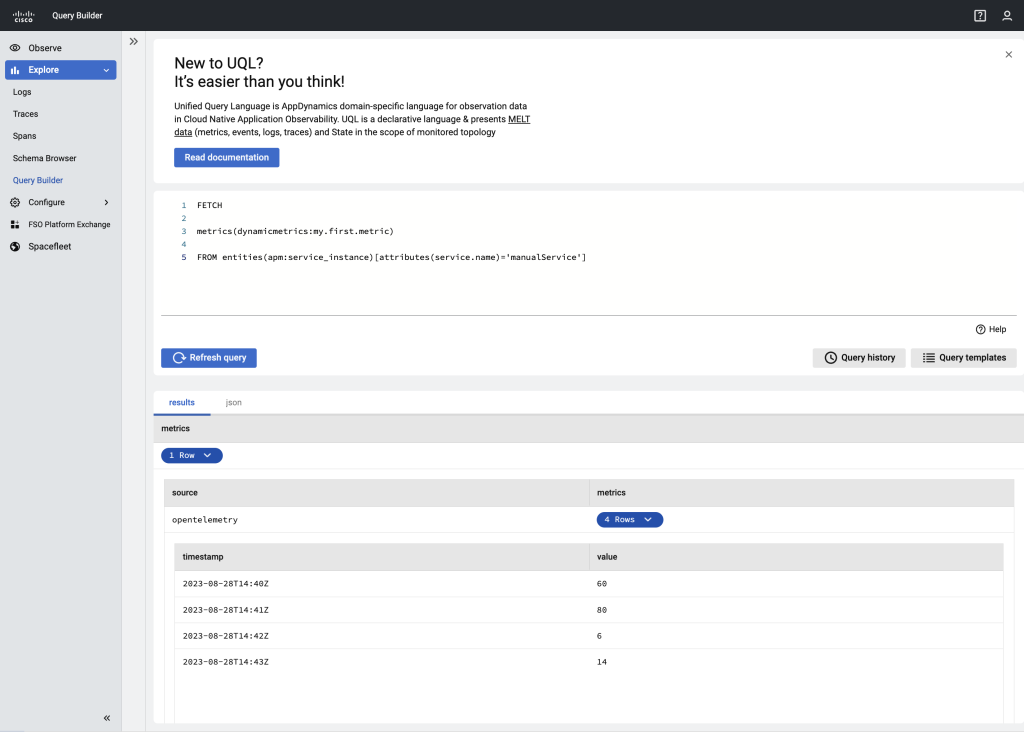1024x732 pixels.
Task: Collapse the navigation sidebar
Action: coord(106,718)
